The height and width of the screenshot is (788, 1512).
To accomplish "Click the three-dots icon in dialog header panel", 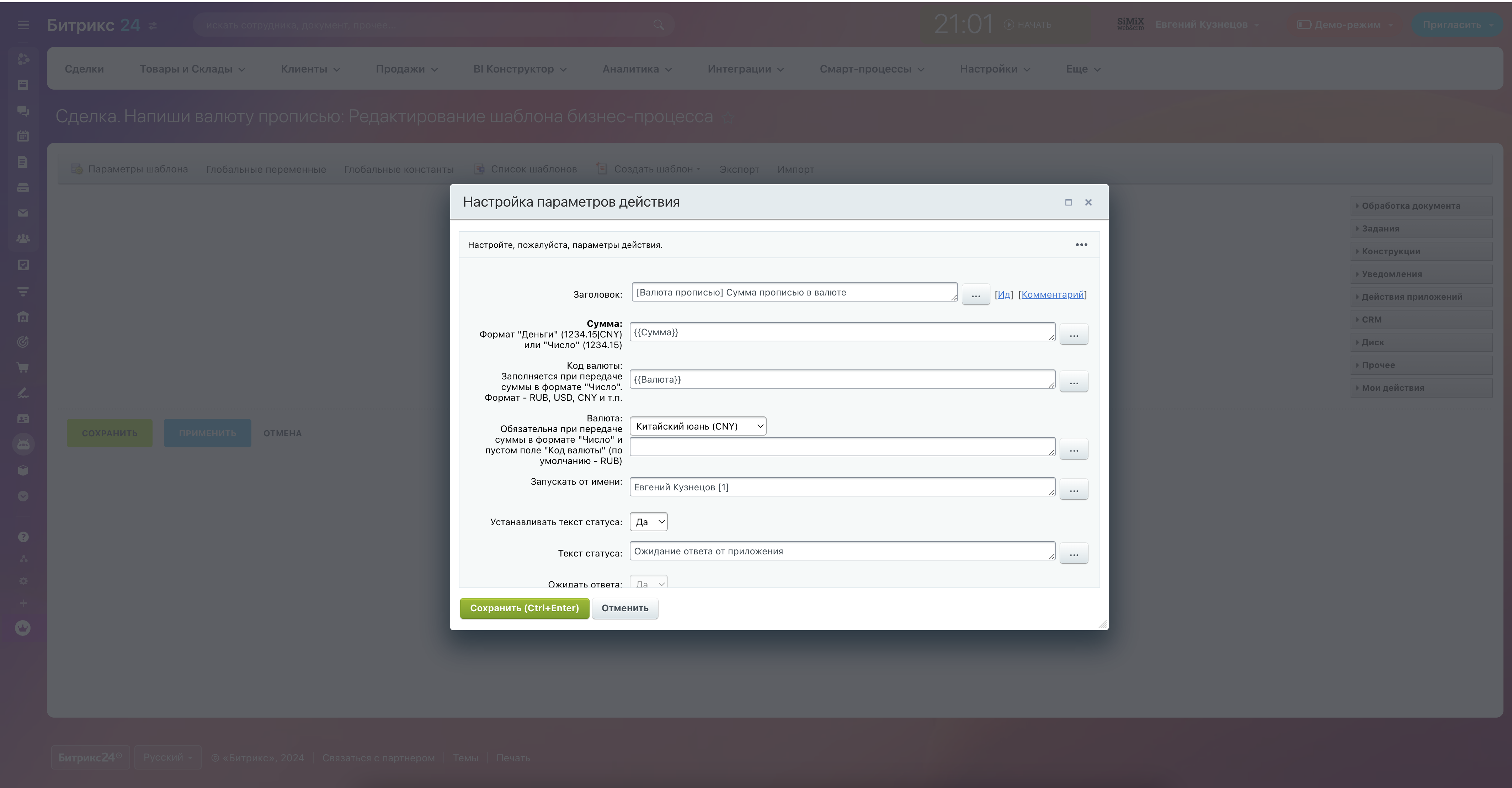I will tap(1081, 245).
